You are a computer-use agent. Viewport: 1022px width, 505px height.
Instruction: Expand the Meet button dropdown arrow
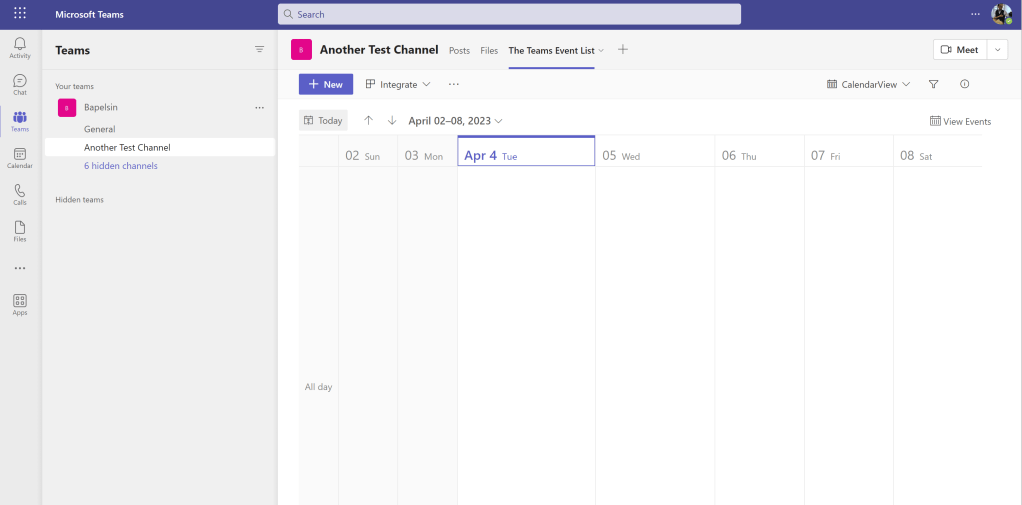(x=997, y=50)
